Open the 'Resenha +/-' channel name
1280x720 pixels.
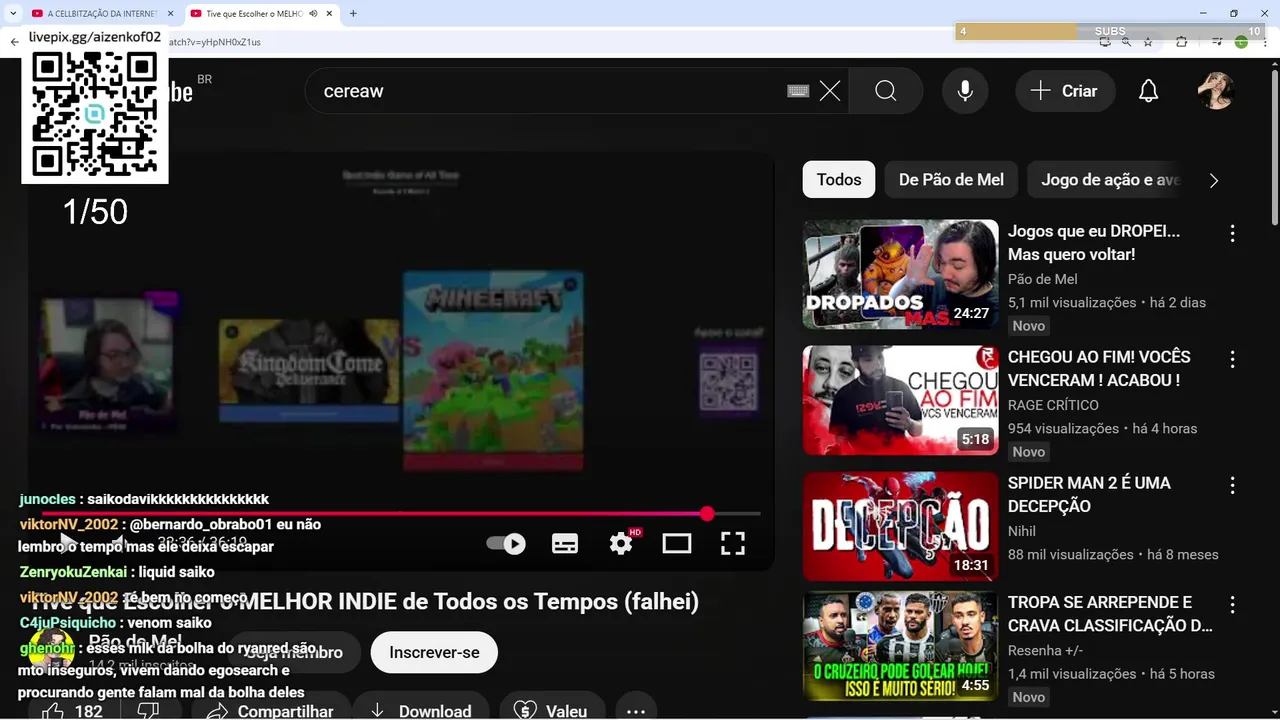[1045, 650]
